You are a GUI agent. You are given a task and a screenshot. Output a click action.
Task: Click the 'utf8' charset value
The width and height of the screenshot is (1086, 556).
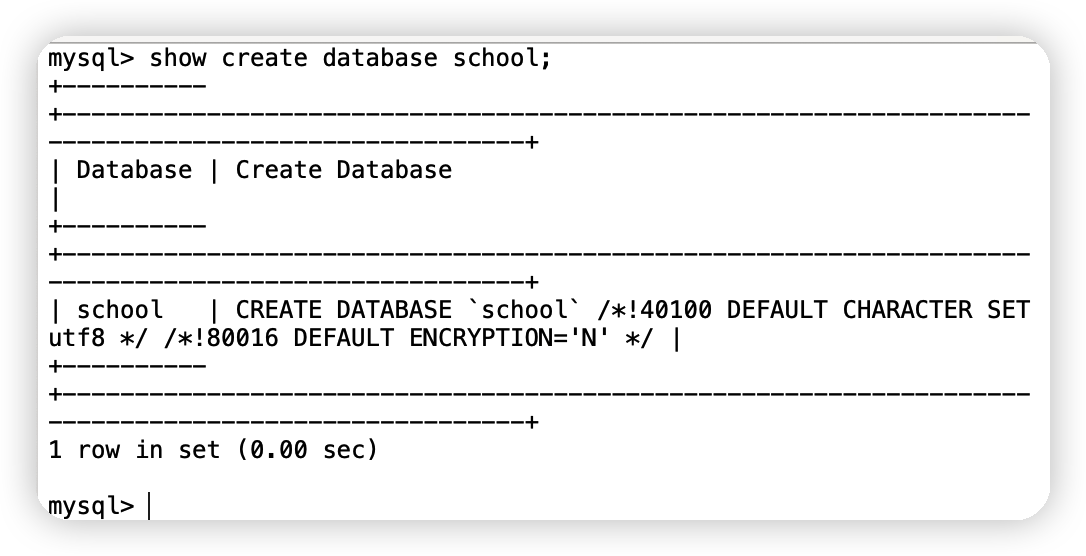tap(76, 338)
